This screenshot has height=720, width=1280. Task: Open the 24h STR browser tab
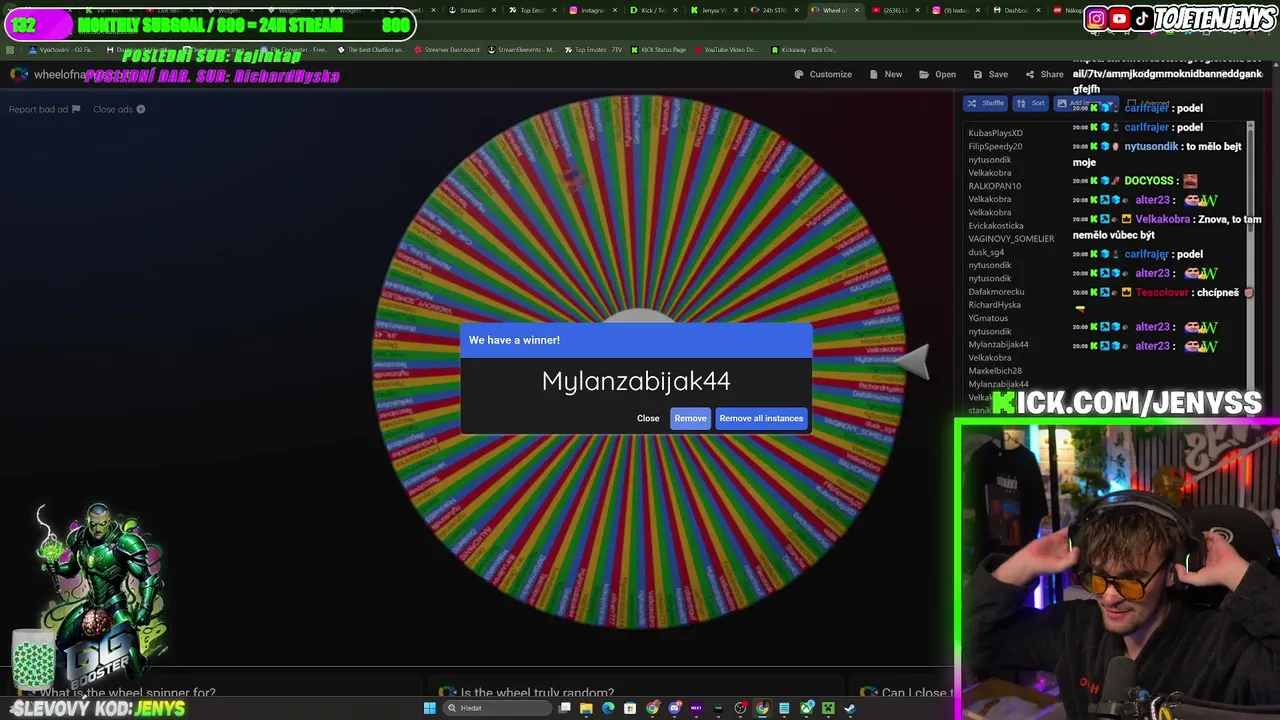[x=774, y=10]
